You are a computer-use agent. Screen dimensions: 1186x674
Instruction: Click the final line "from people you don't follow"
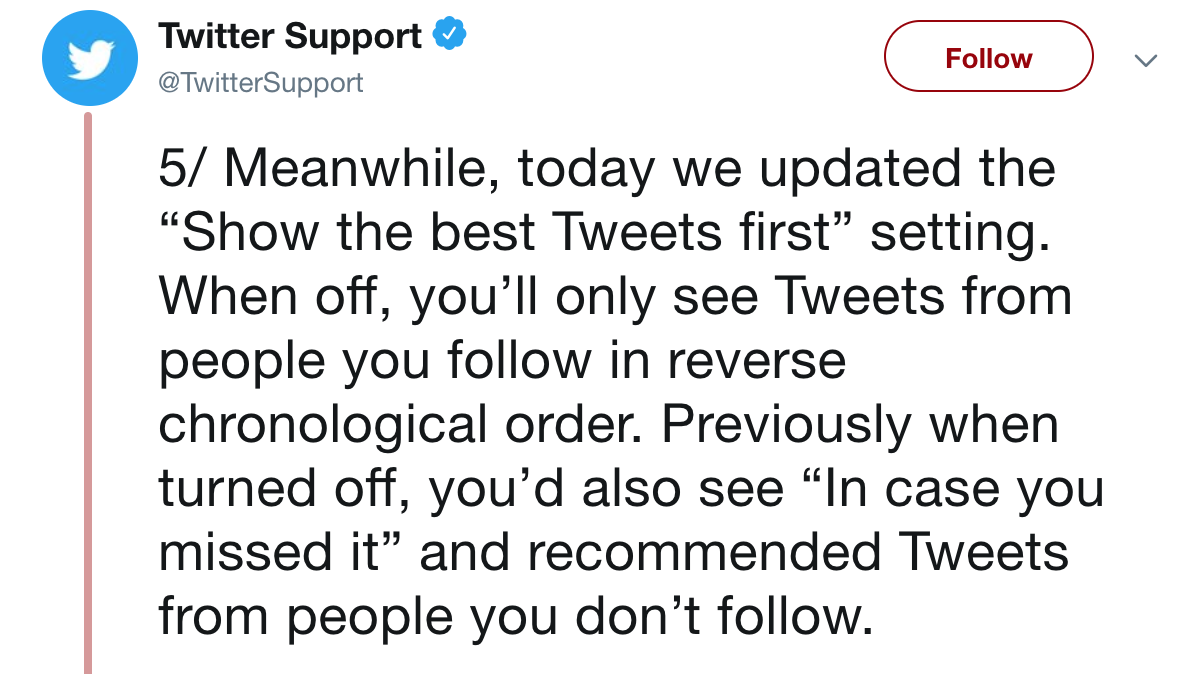[515, 616]
